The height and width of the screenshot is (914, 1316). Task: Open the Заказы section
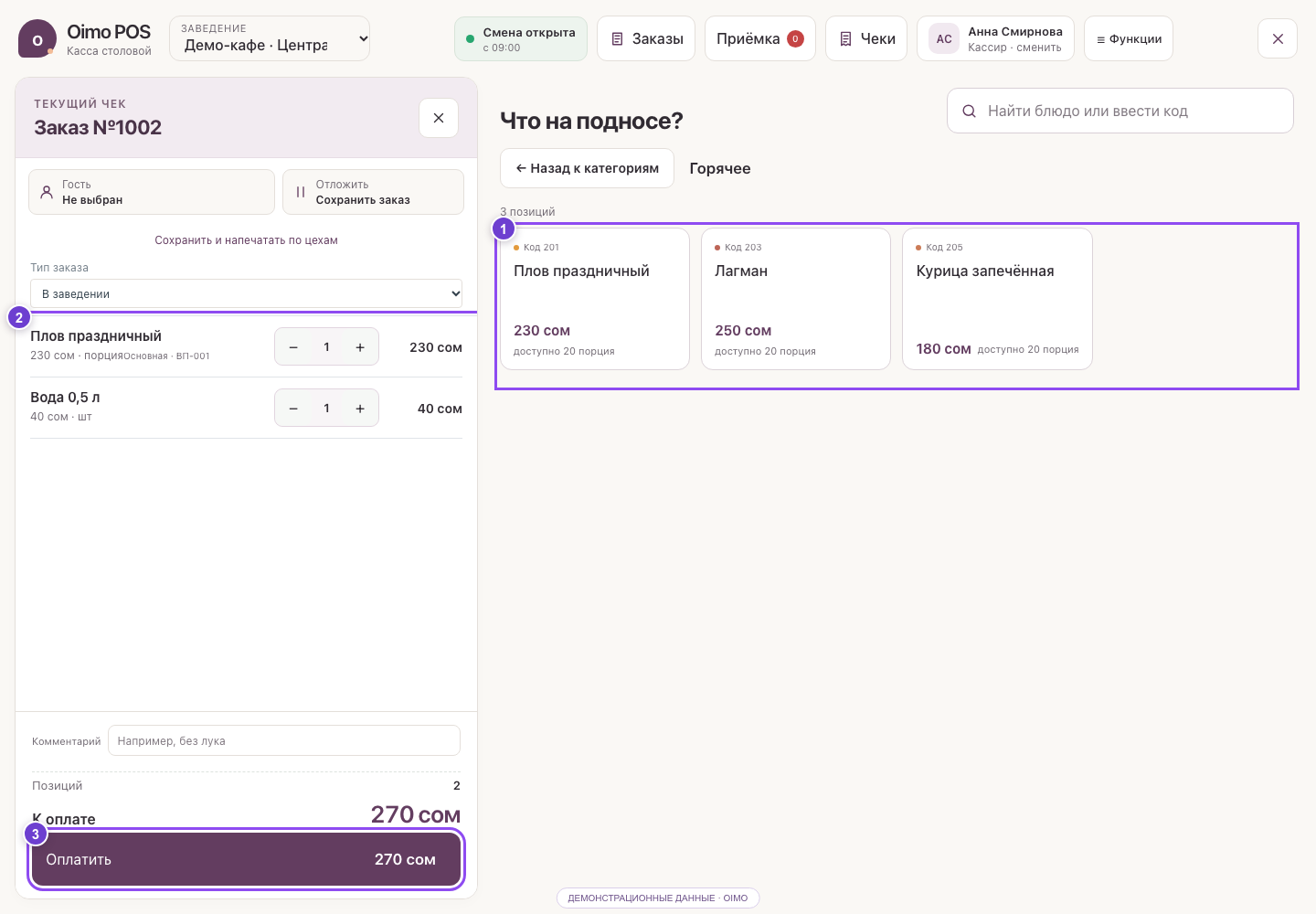coord(646,38)
